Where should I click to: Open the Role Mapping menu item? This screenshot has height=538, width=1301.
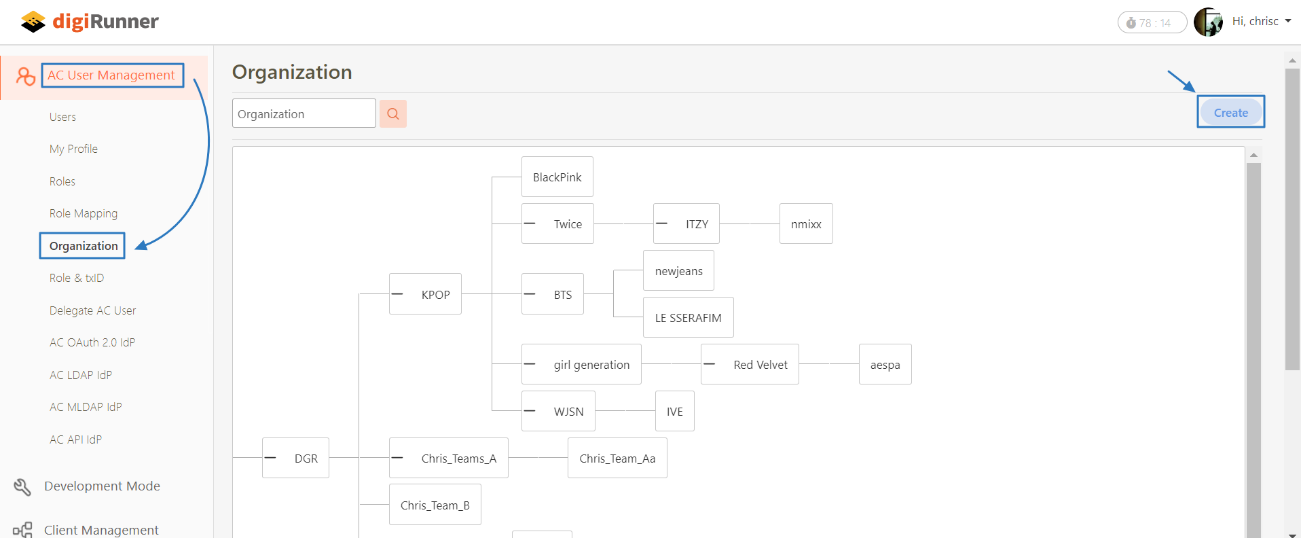coord(83,214)
